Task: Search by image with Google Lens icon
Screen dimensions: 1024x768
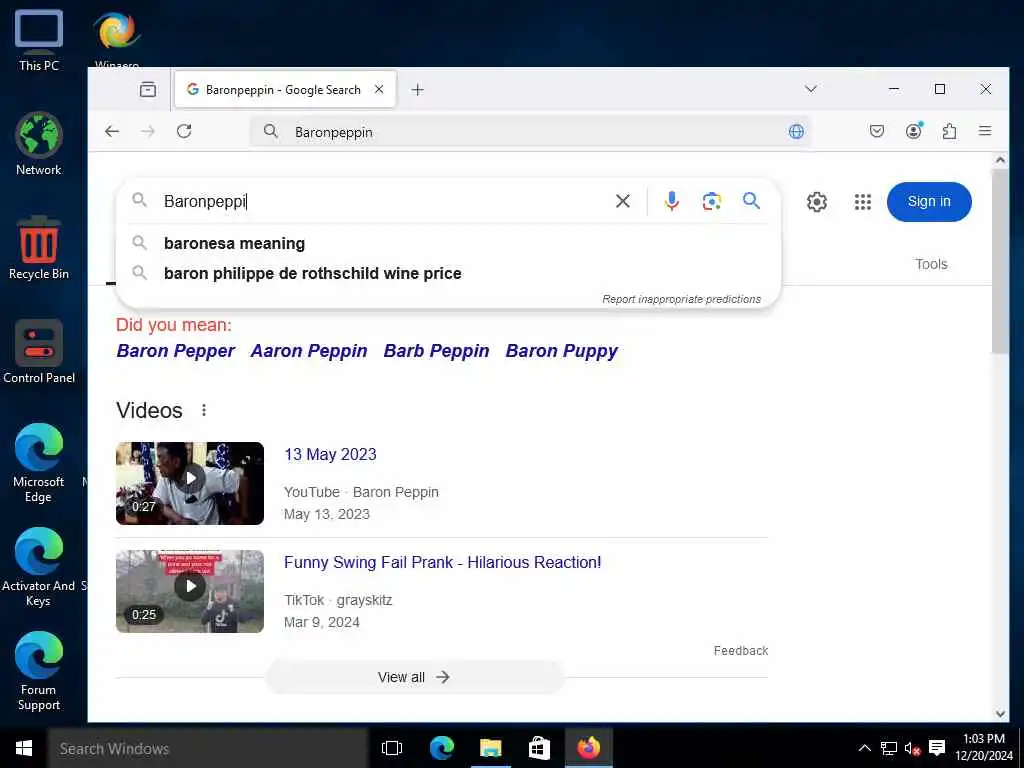Action: [712, 201]
